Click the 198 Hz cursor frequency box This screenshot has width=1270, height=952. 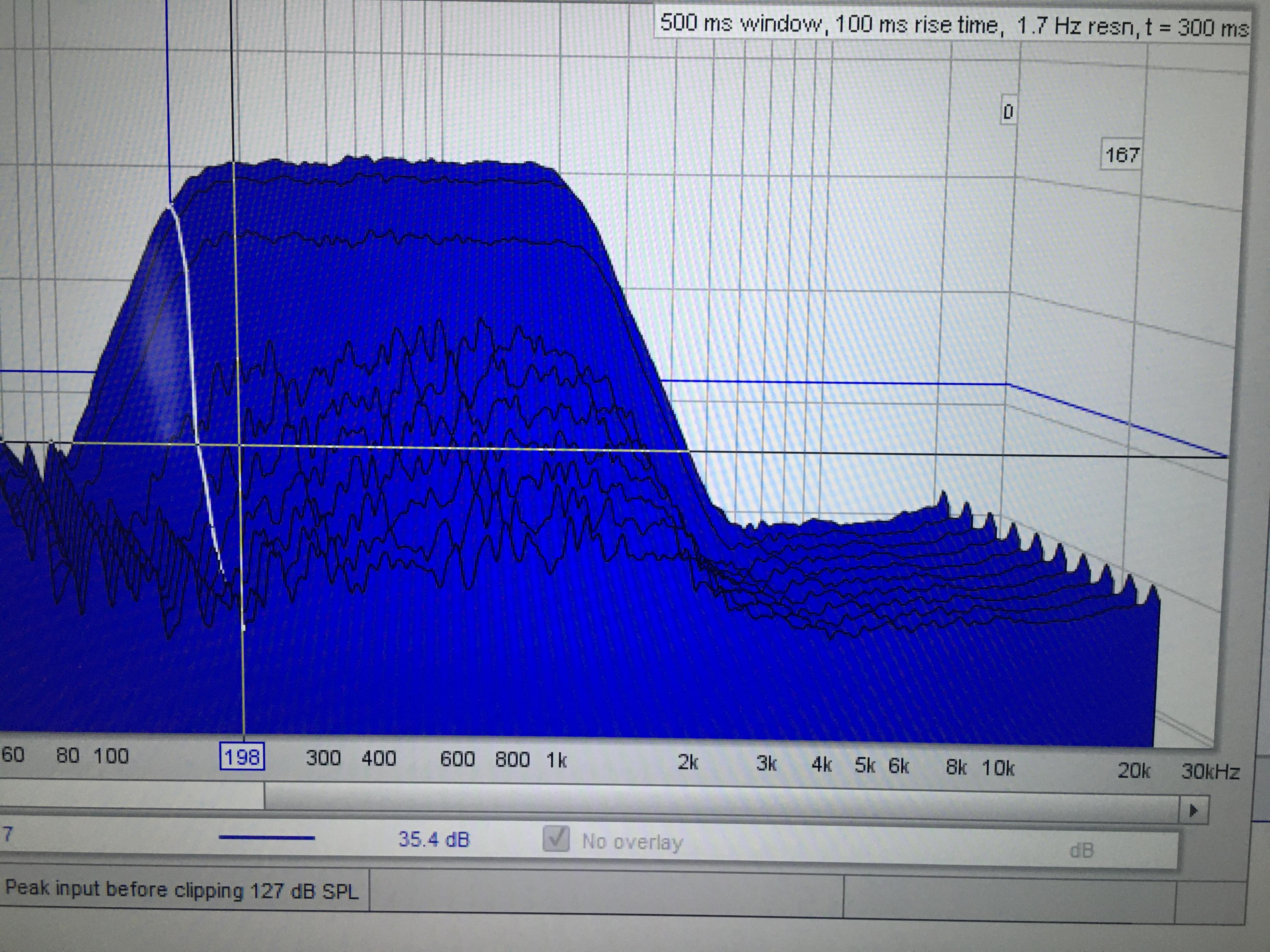point(242,757)
